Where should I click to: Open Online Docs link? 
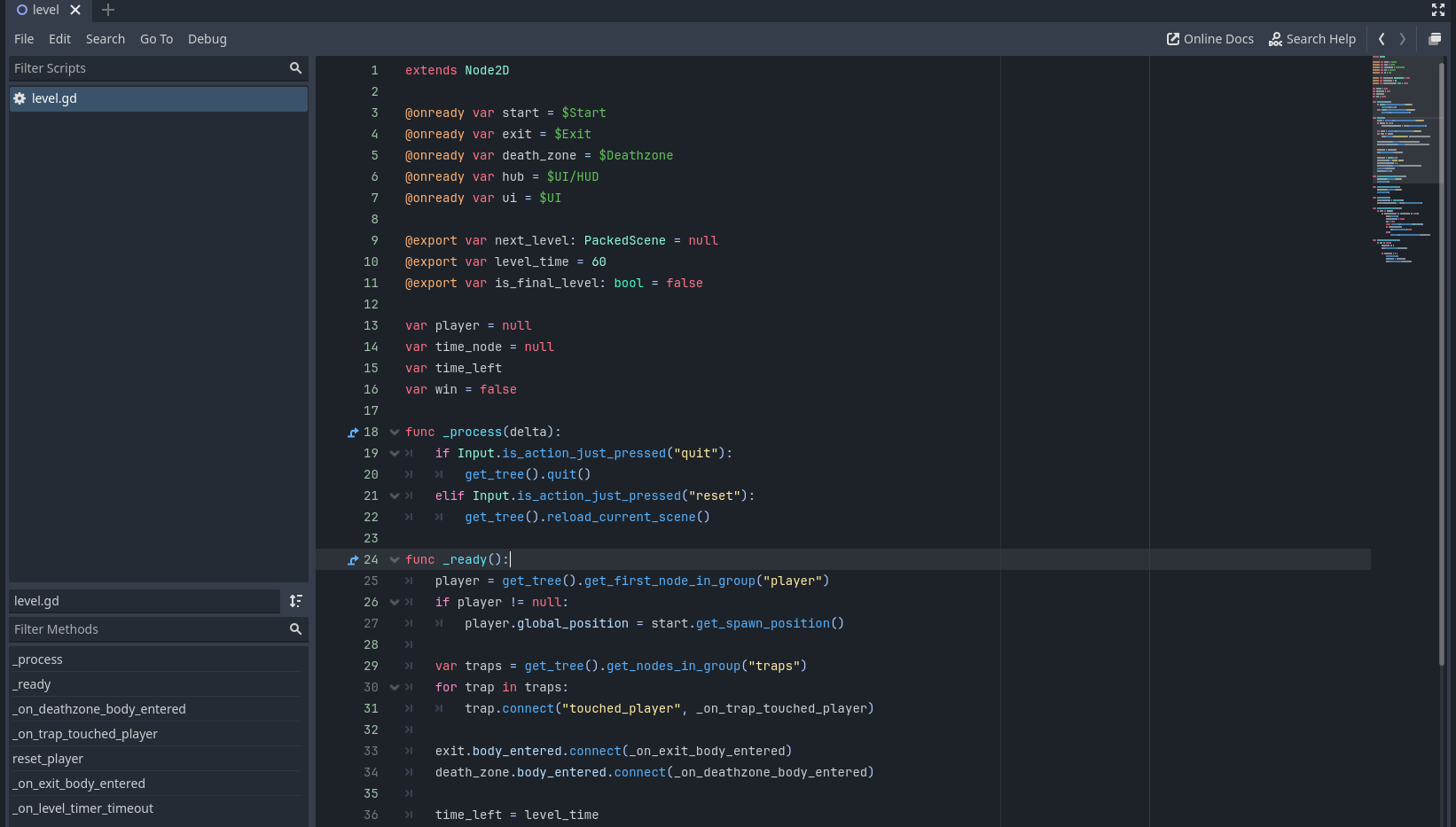tap(1209, 39)
